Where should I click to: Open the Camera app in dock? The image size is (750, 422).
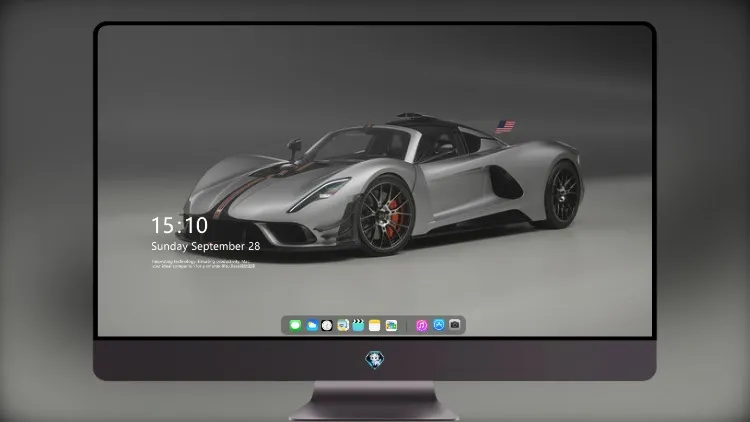(x=455, y=325)
